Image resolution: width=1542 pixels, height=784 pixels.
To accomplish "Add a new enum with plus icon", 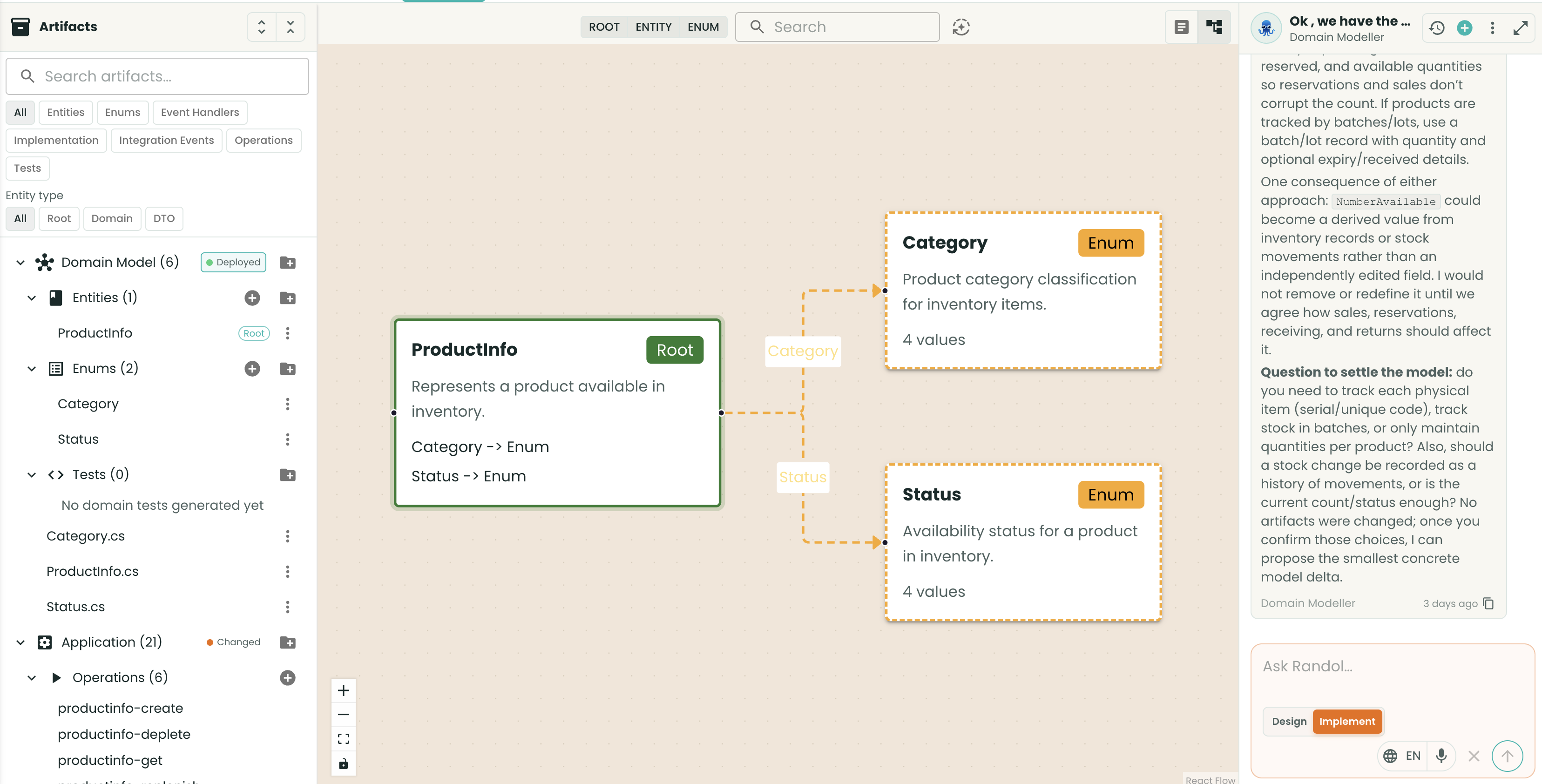I will (x=252, y=368).
